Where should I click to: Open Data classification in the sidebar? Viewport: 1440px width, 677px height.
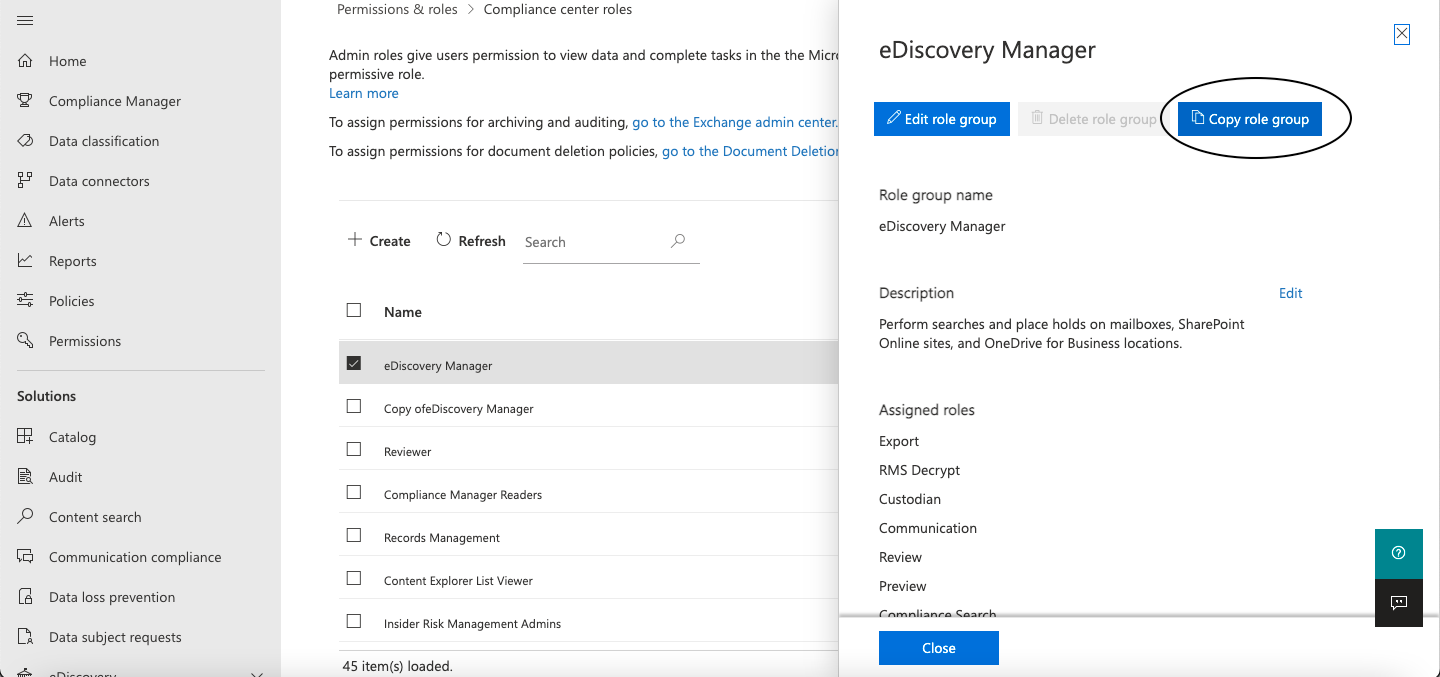point(104,141)
